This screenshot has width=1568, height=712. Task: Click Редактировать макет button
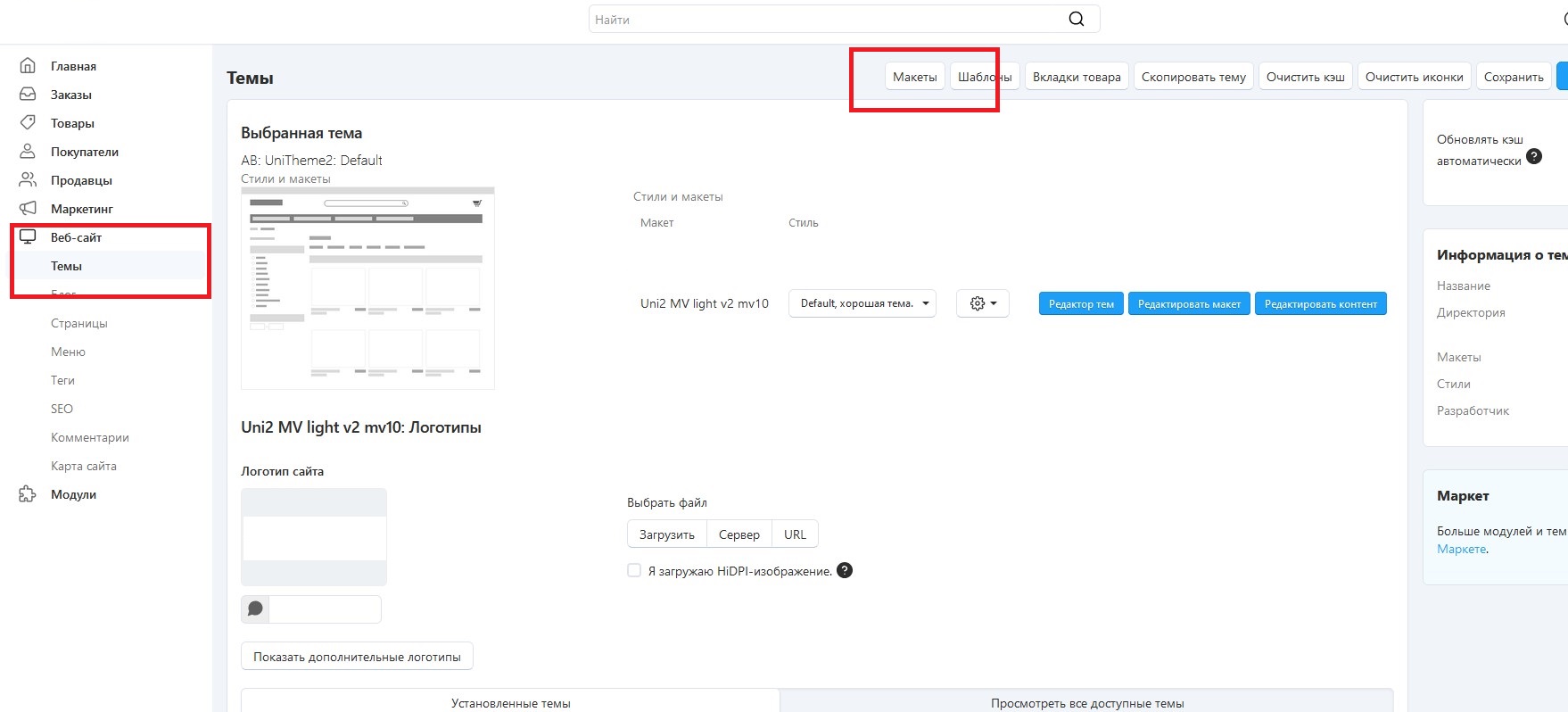[1189, 303]
